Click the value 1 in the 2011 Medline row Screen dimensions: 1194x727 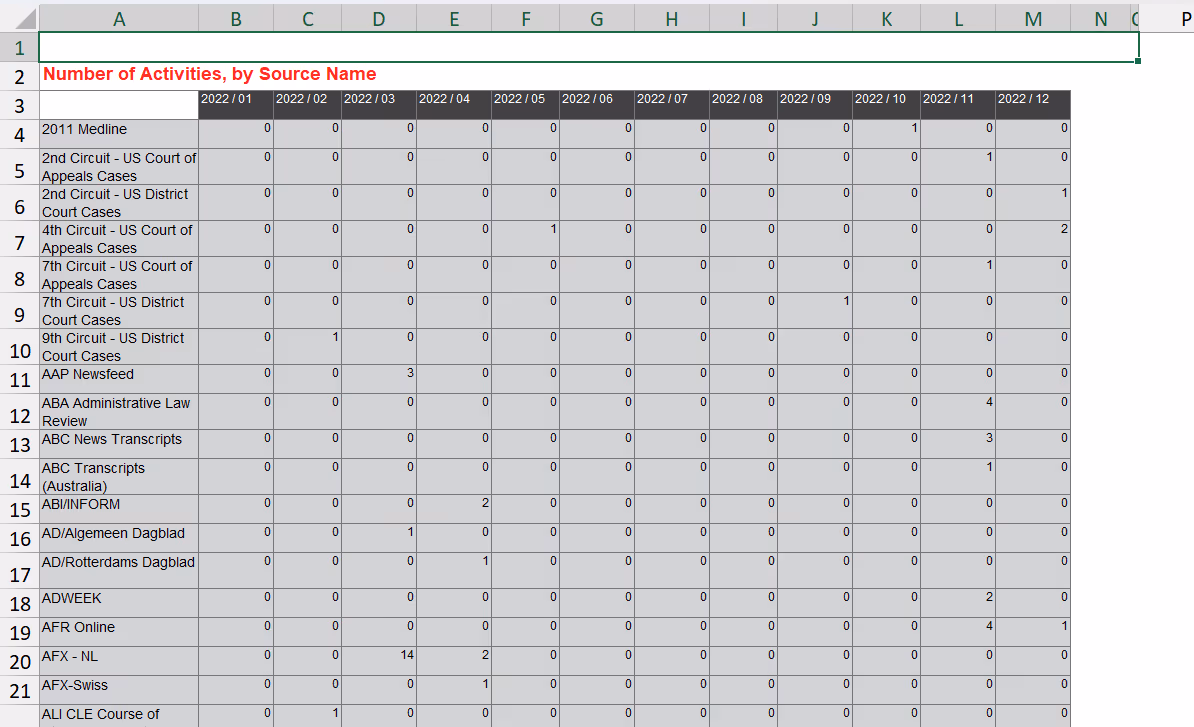(x=886, y=134)
